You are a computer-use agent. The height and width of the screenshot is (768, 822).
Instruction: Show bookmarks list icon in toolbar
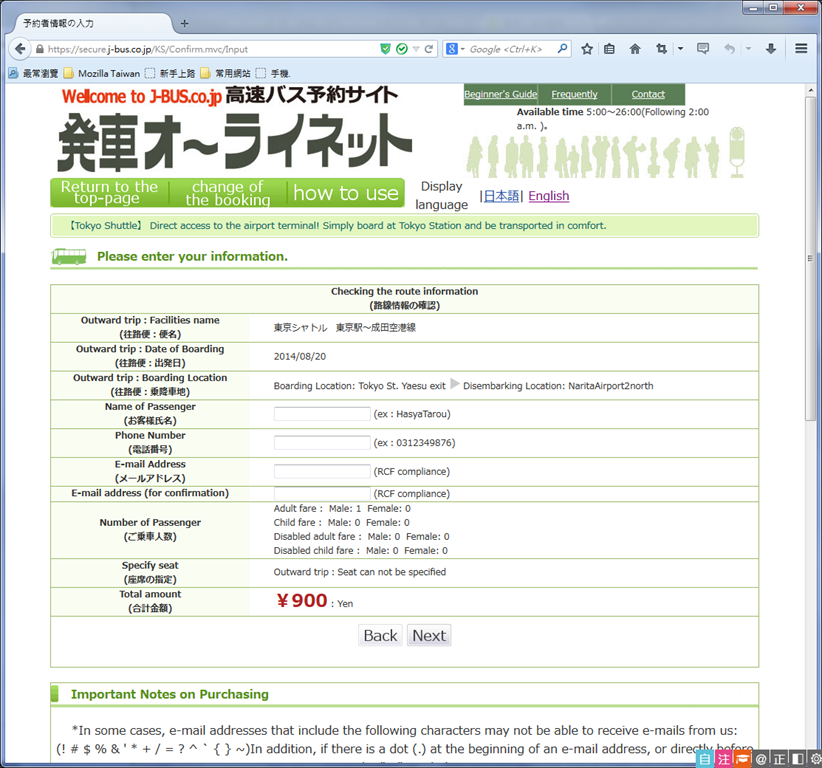[x=609, y=49]
